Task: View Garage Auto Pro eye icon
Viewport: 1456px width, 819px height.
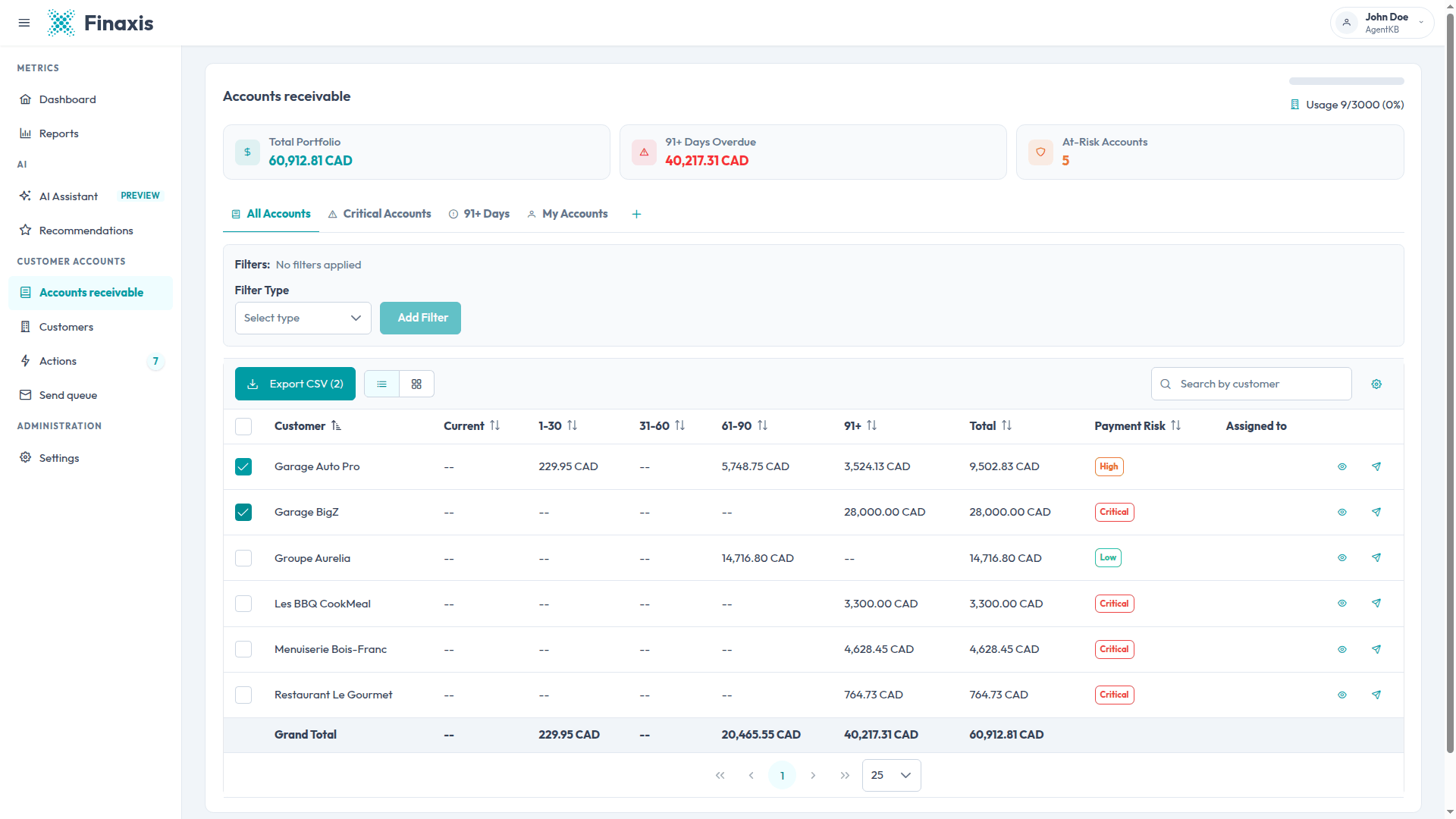Action: [1342, 467]
